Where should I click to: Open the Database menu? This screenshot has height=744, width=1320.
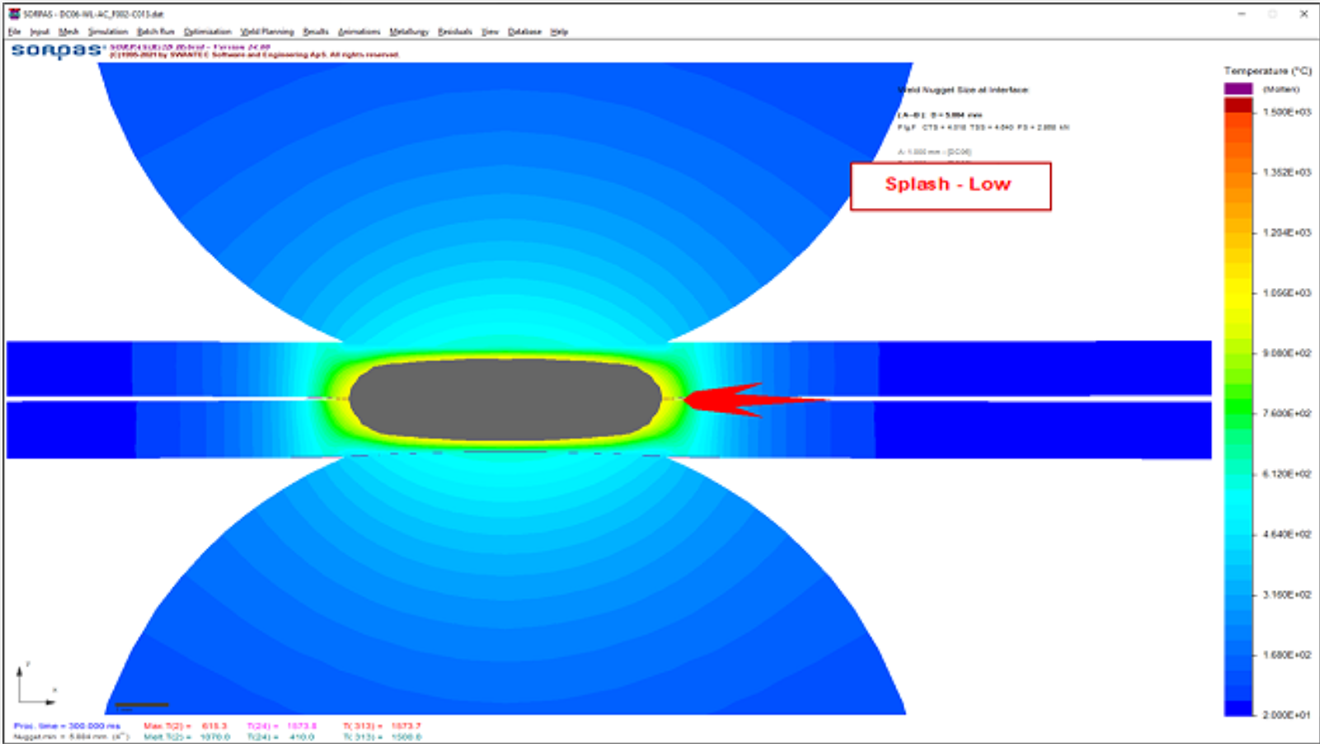524,32
